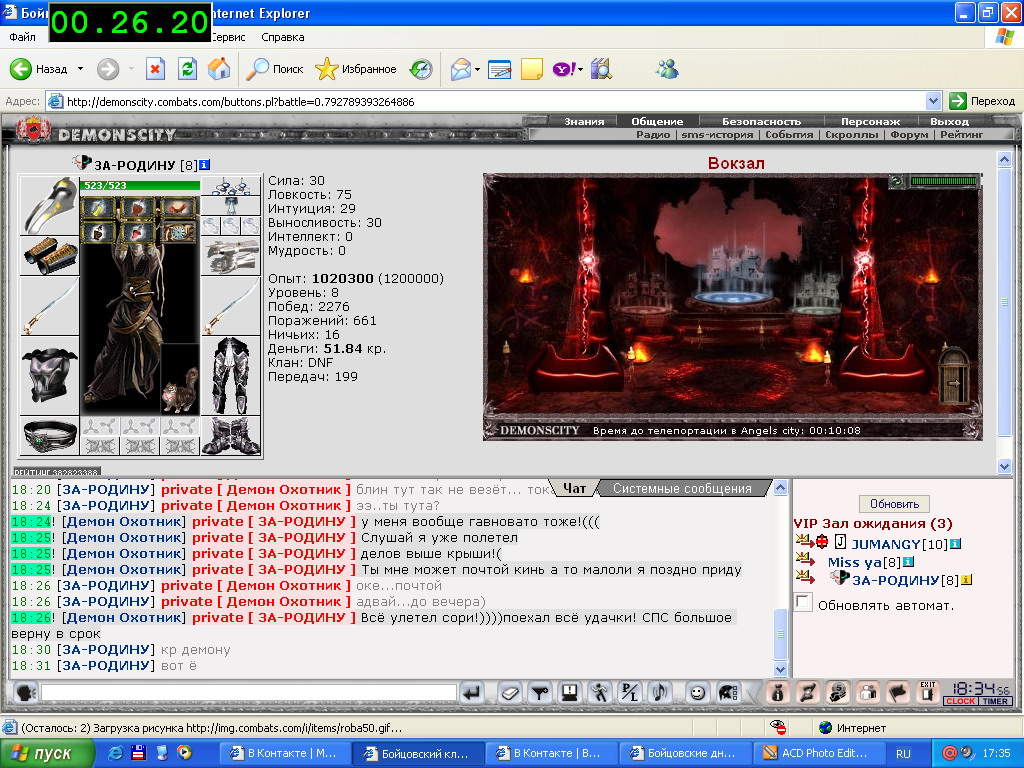Click the chat message input field
Screen dimensions: 1024x768
[249, 693]
